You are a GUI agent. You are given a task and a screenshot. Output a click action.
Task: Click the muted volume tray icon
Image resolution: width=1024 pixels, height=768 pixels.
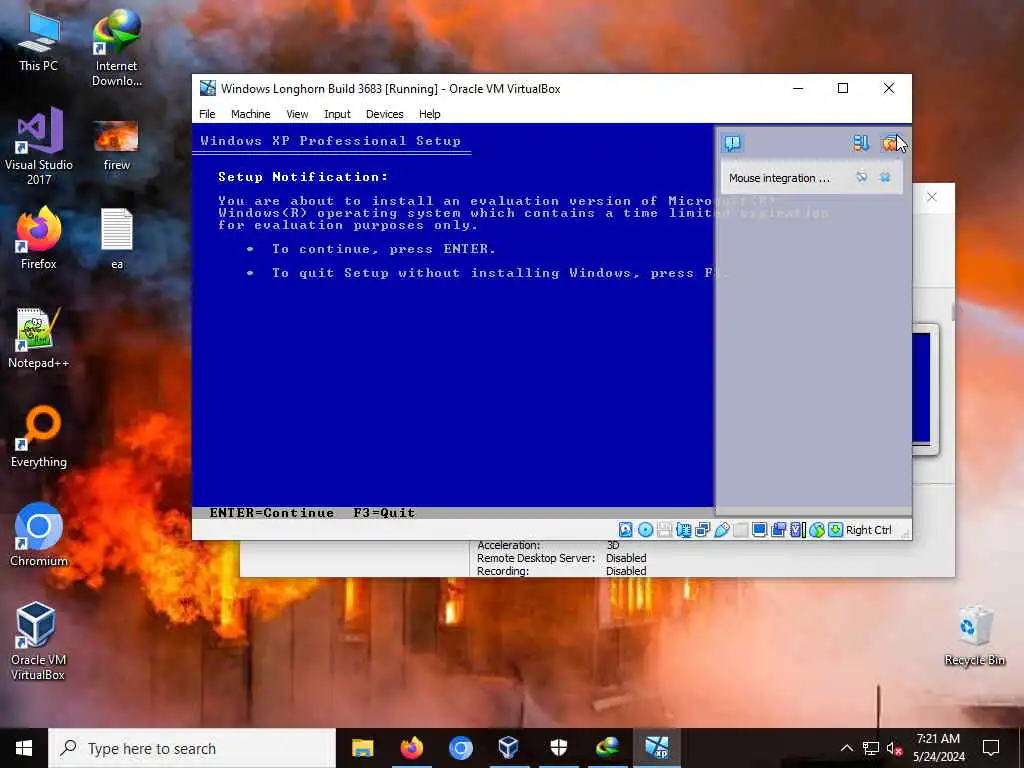(894, 748)
